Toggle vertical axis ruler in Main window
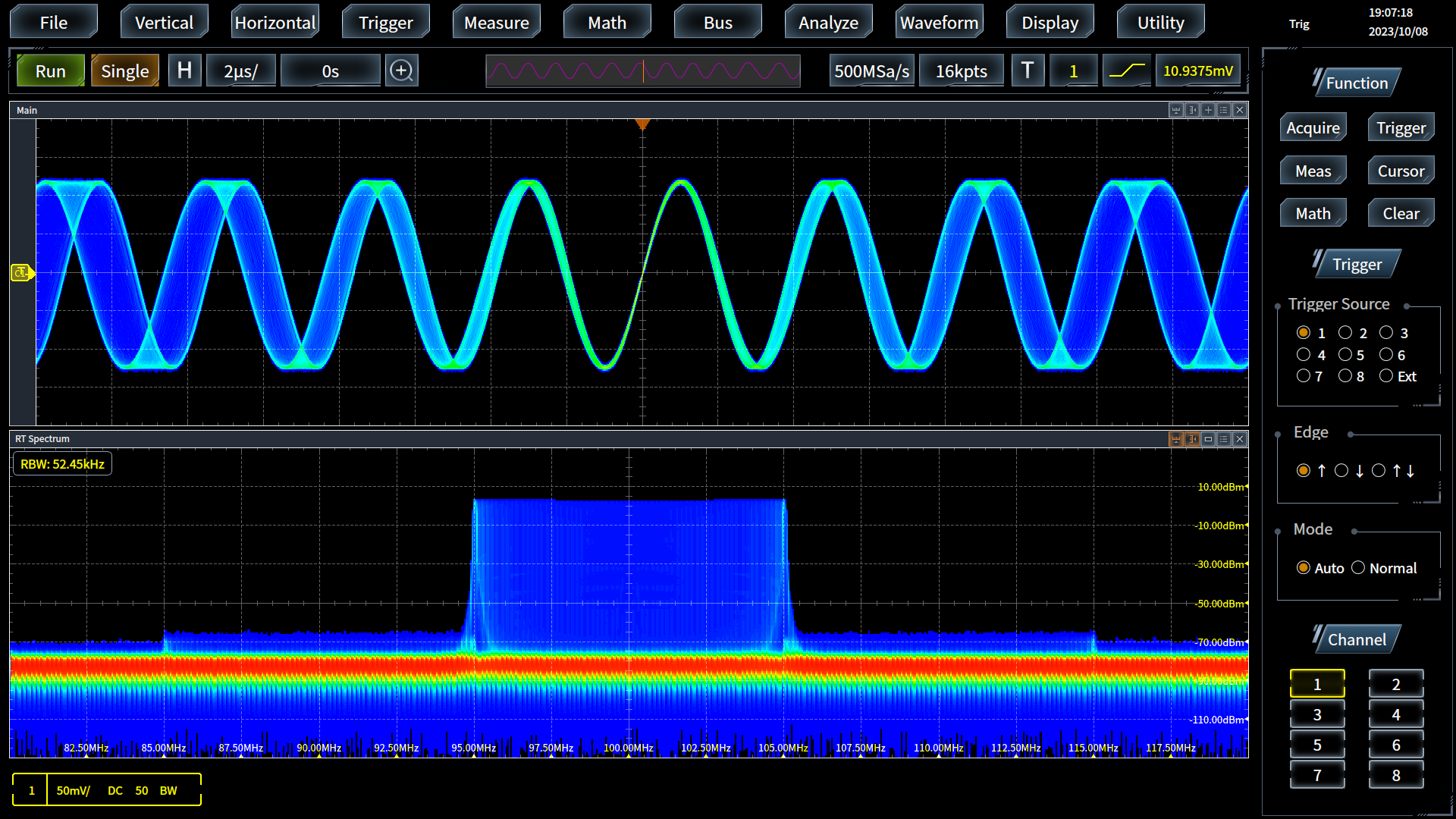Viewport: 1456px width, 819px height. 1192,110
